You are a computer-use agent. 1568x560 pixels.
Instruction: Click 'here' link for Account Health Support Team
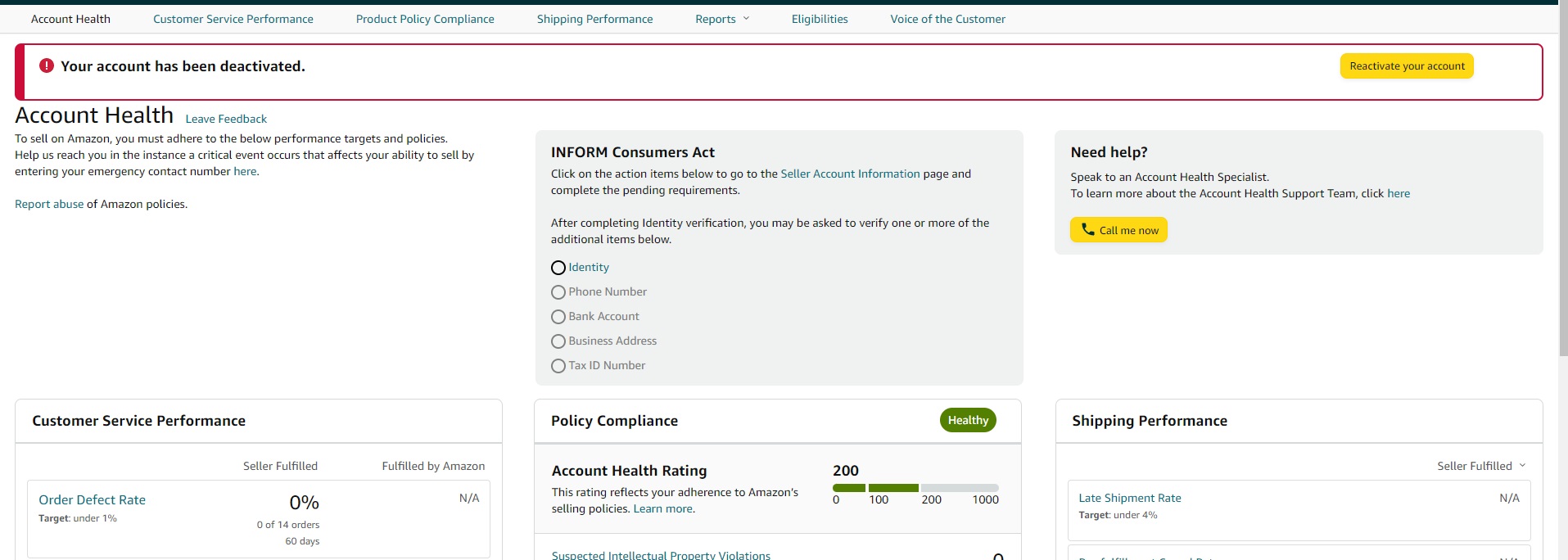(1399, 193)
